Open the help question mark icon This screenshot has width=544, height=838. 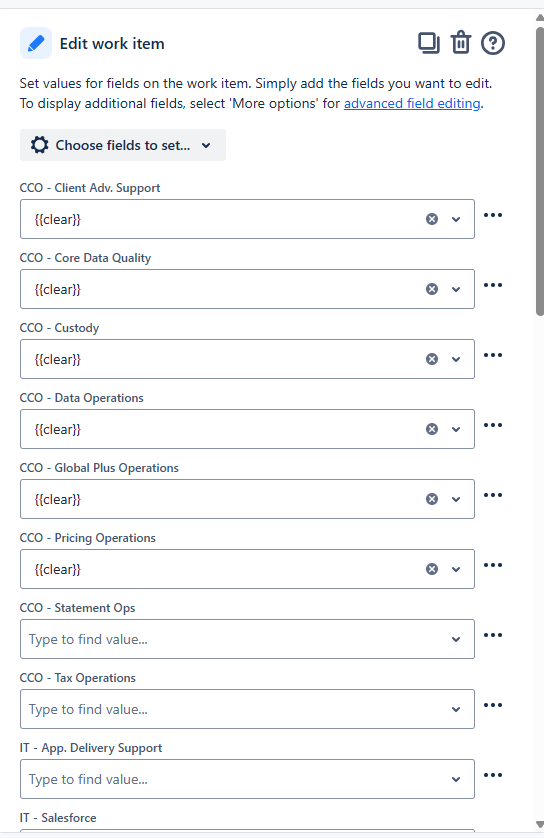coord(493,43)
